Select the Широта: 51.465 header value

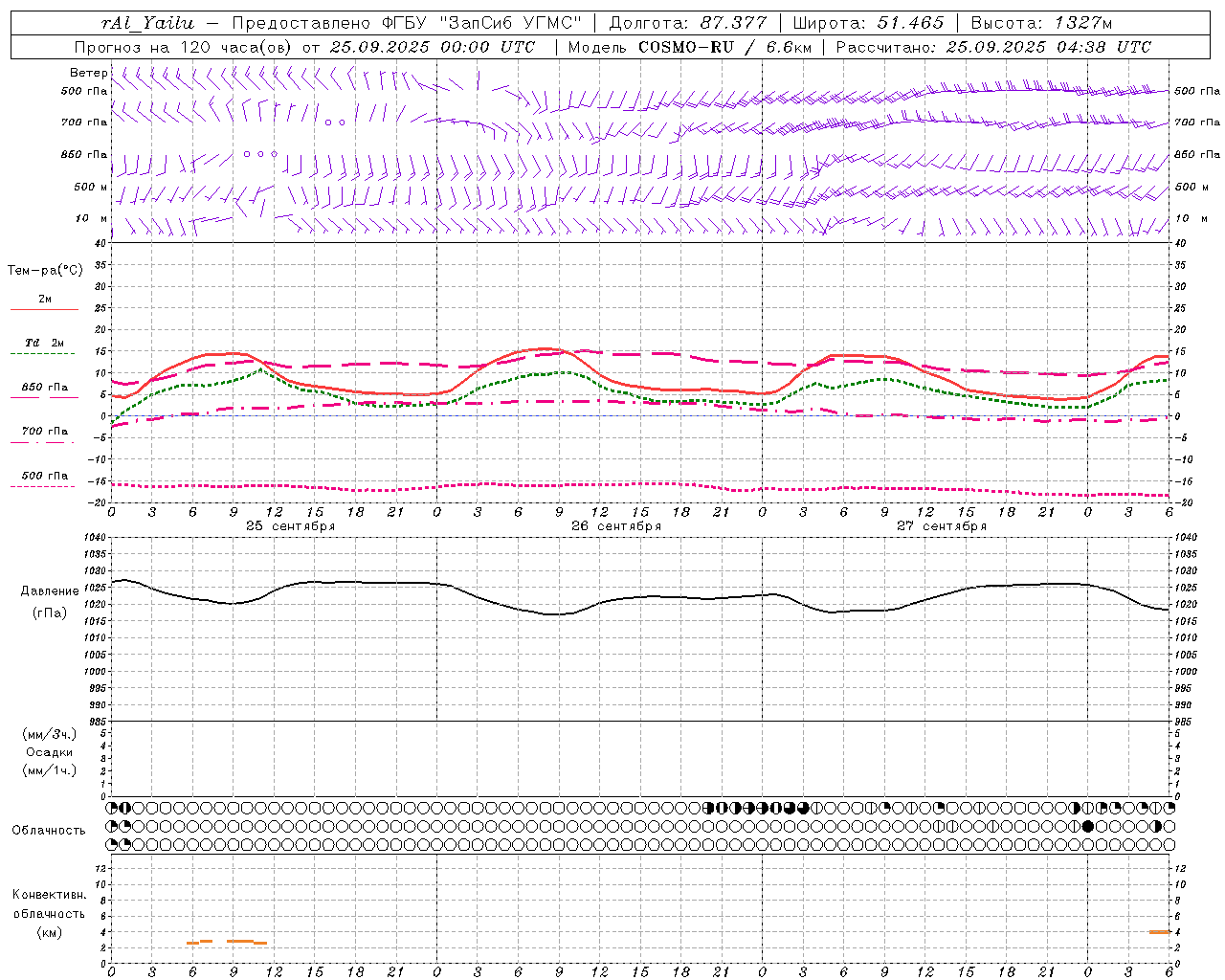point(869,23)
